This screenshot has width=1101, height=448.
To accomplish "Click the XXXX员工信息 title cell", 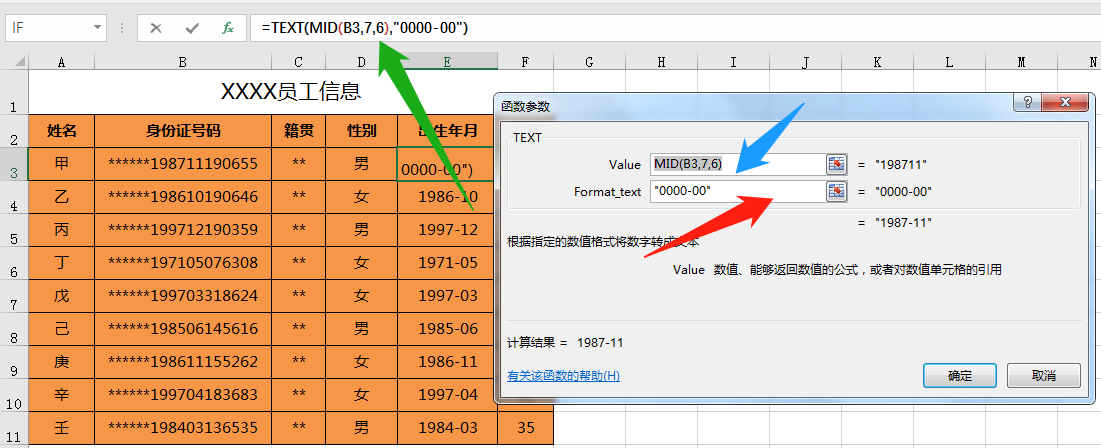I will click(291, 91).
